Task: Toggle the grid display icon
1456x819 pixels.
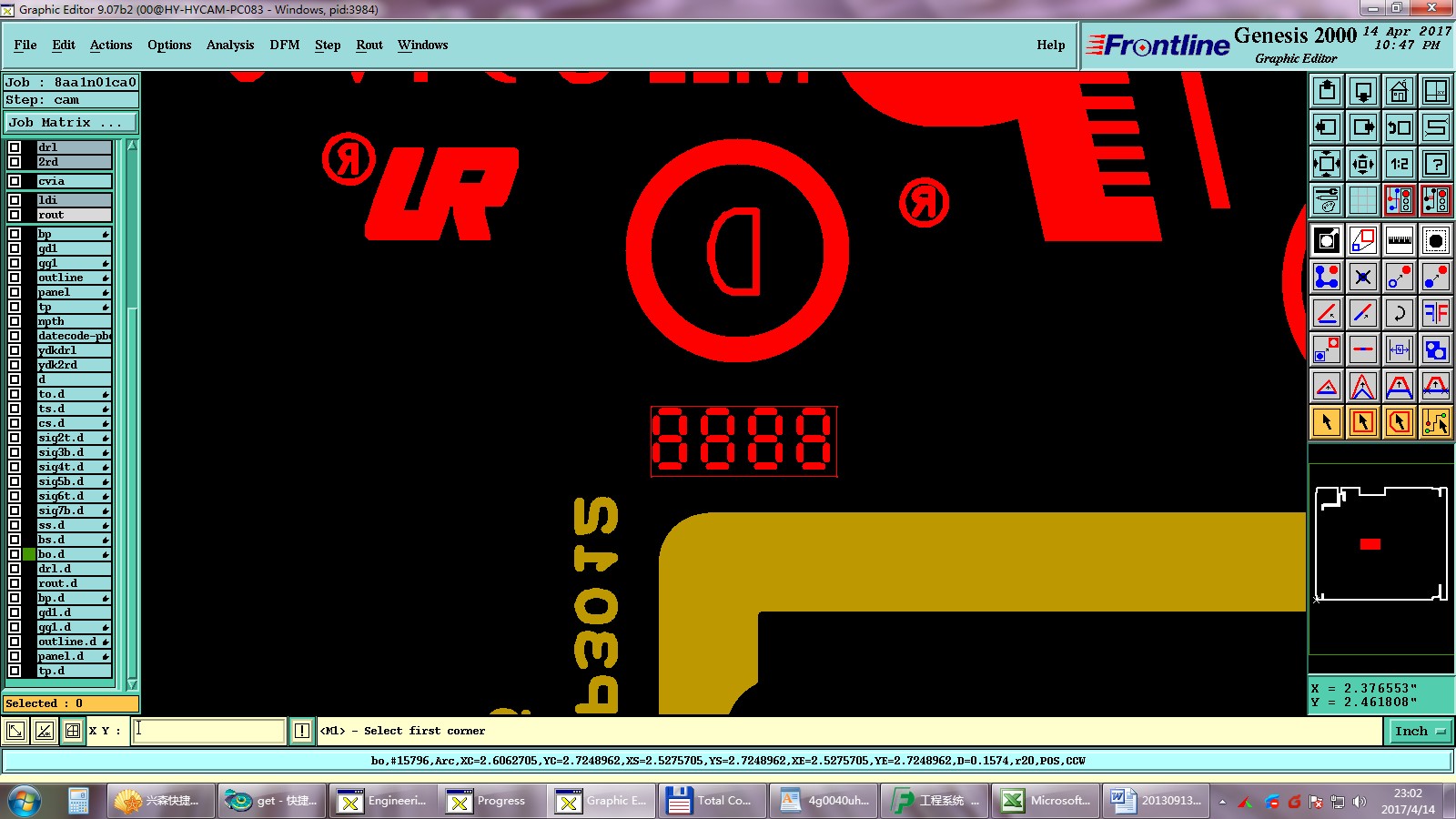Action: [x=1363, y=200]
